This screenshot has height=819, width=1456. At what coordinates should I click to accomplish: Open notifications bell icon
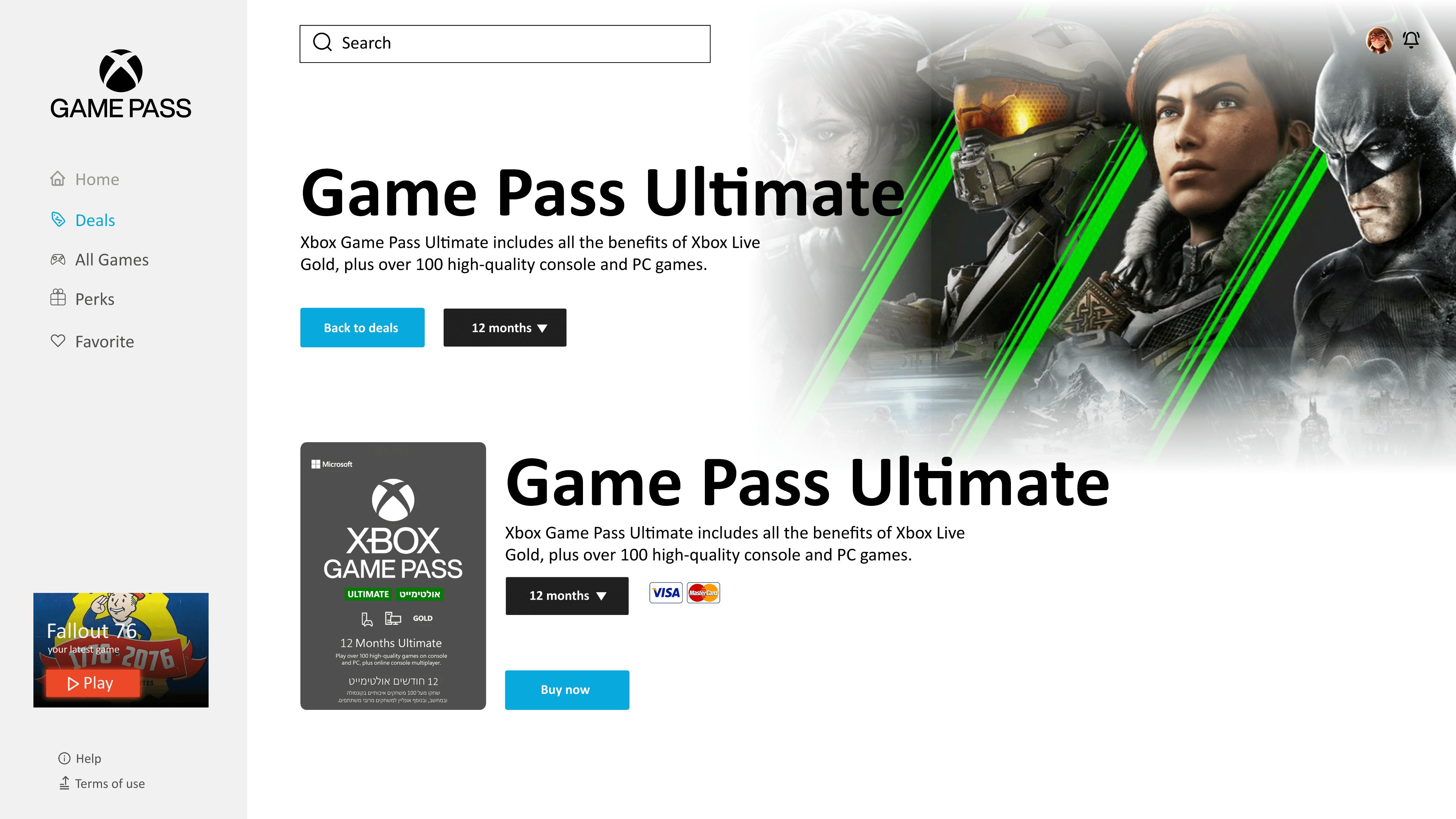(1411, 40)
